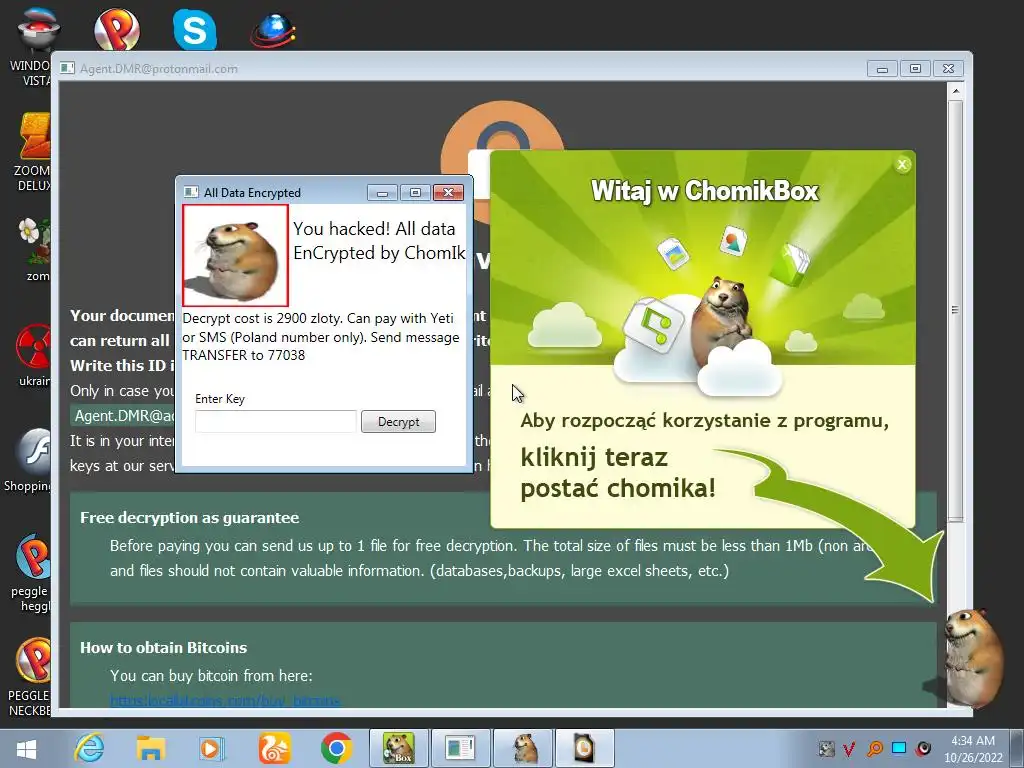Minimize the All Data Encrypted dialog

[383, 193]
